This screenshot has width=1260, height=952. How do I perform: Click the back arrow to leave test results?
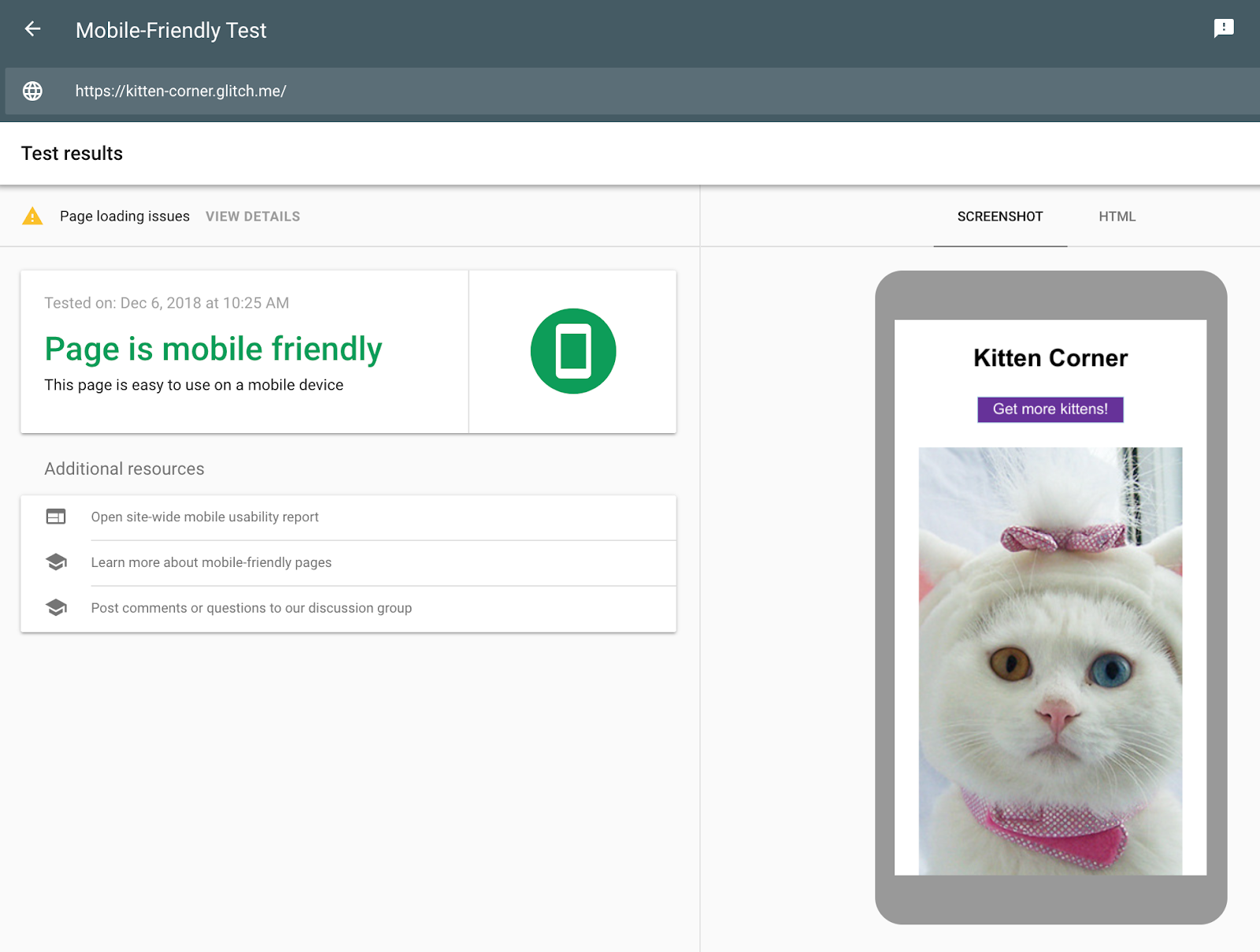(x=32, y=29)
